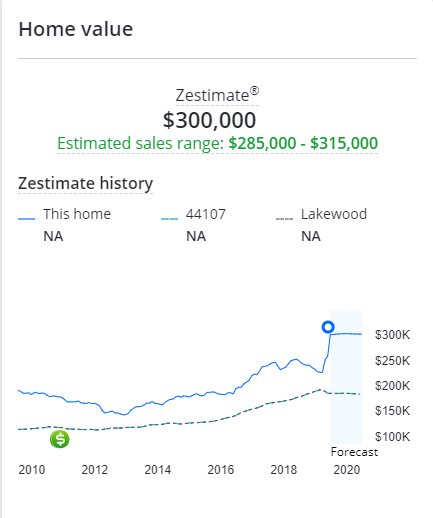Screen dimensions: 433x518
Task: Click the 2020 year axis label
Action: pos(347,470)
